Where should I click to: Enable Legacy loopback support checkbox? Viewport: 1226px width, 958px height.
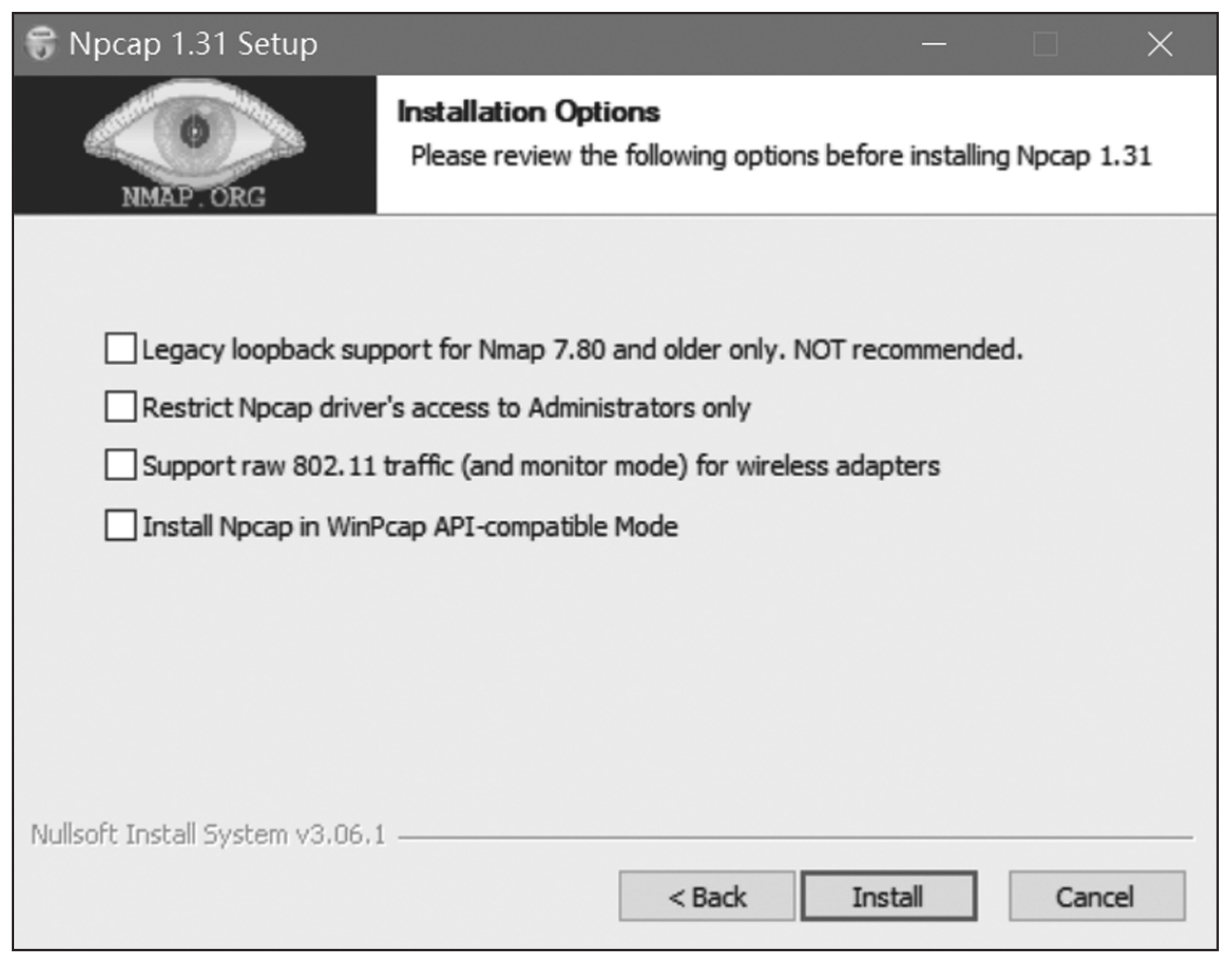[120, 350]
